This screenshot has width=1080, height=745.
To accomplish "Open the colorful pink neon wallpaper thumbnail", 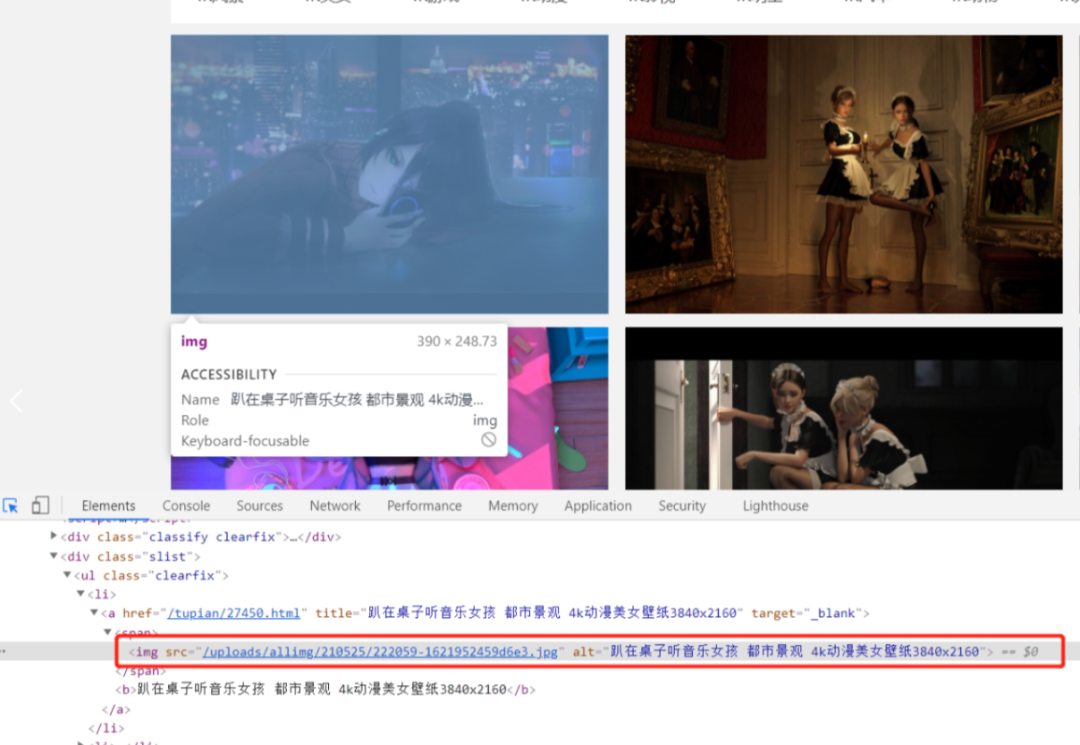I will pyautogui.click(x=558, y=408).
